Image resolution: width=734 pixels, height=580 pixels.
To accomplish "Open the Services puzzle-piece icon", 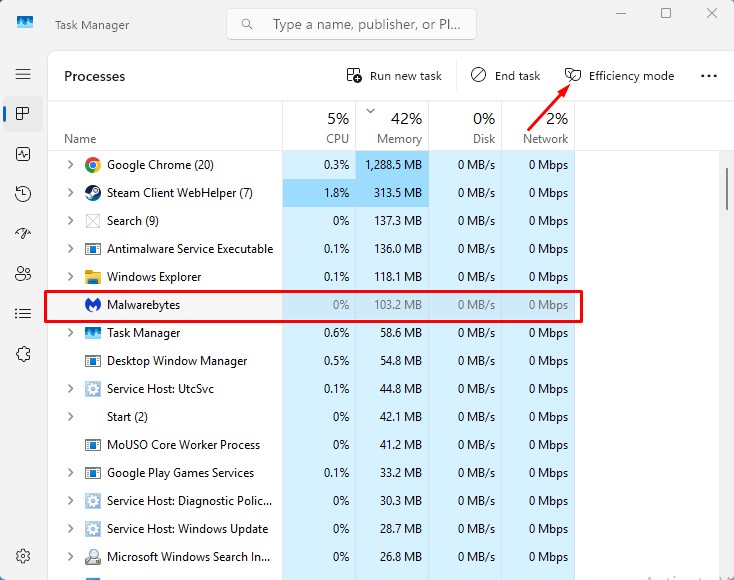I will point(23,354).
